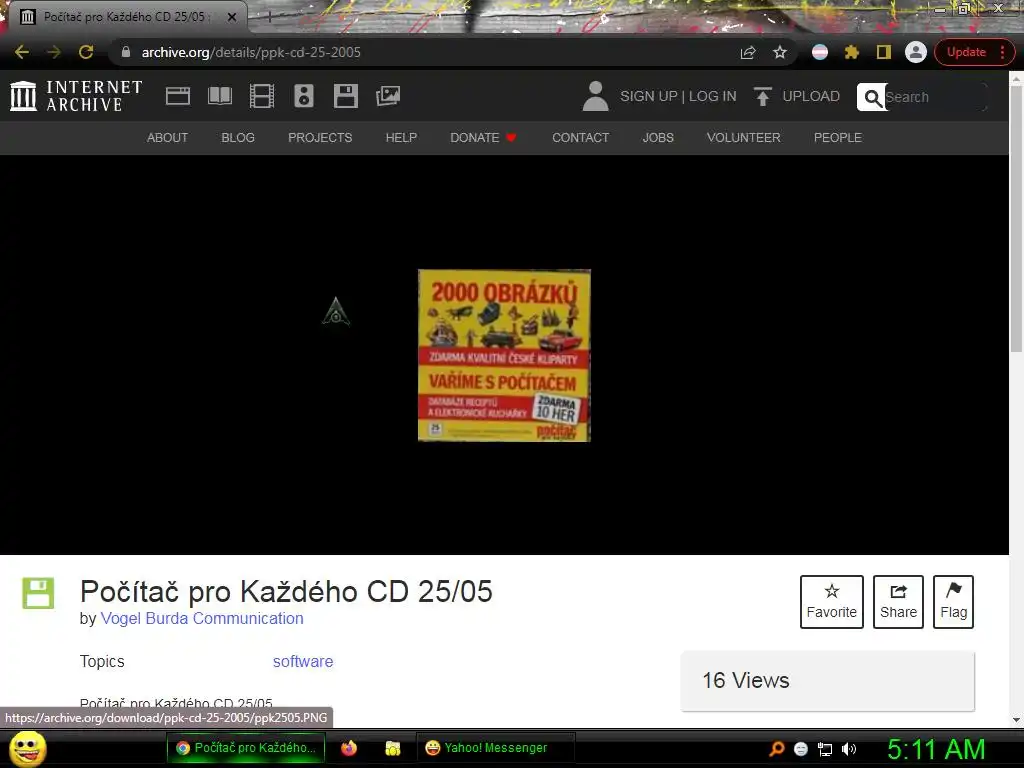Click the volume speaker tray icon

click(848, 749)
